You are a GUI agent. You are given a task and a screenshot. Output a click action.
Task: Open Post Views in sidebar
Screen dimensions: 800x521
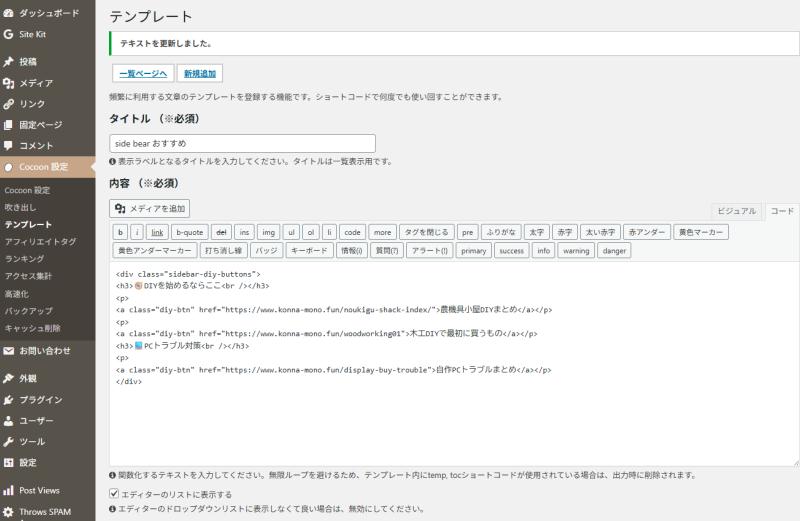tap(39, 490)
